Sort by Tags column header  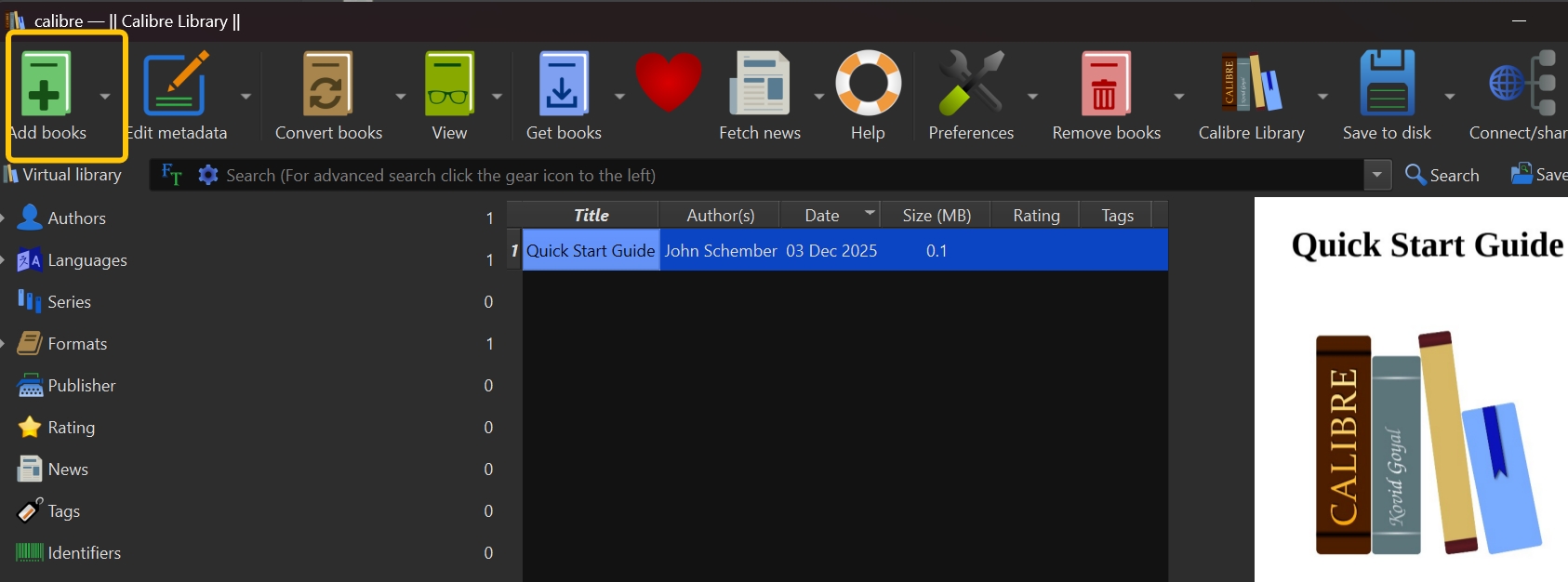tap(1116, 215)
